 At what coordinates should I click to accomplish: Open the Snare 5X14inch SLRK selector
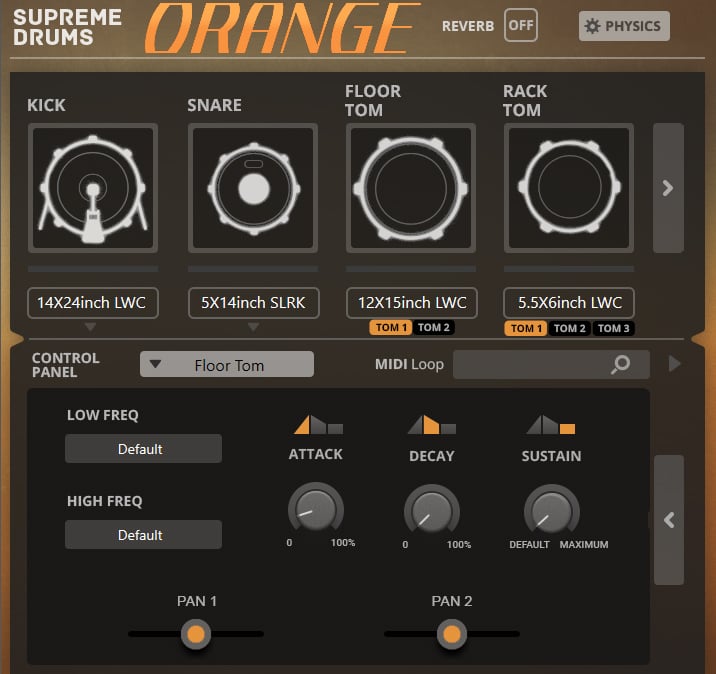[253, 303]
